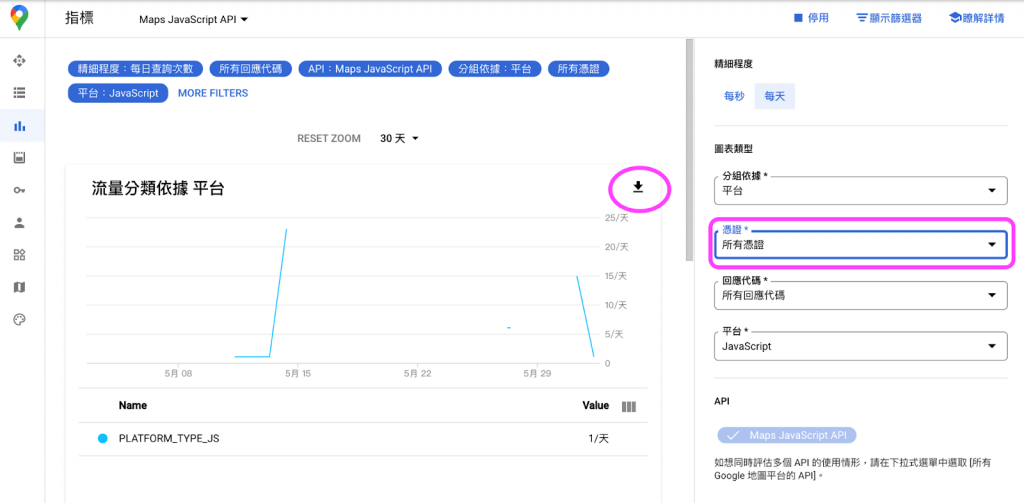
Task: Click the 精細程度：每日查詢次數 filter chip
Action: click(x=136, y=69)
